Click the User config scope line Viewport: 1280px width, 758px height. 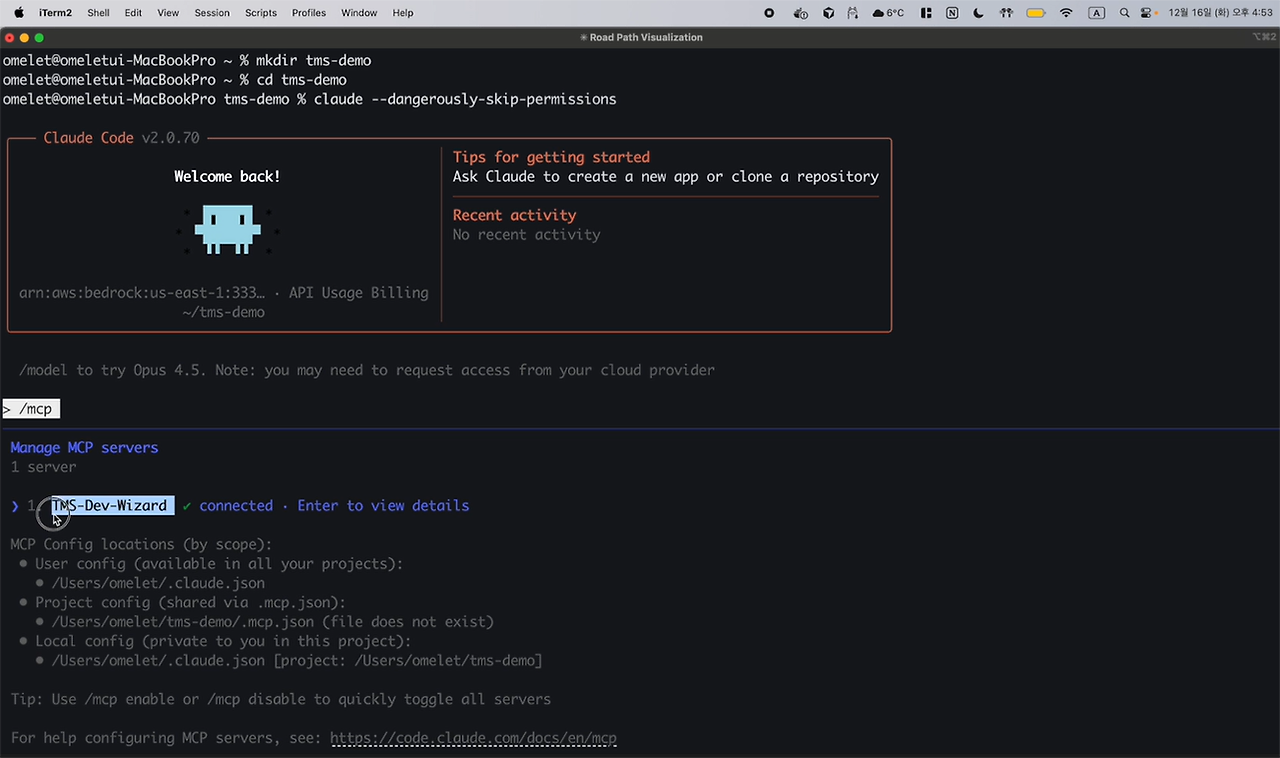(x=219, y=564)
